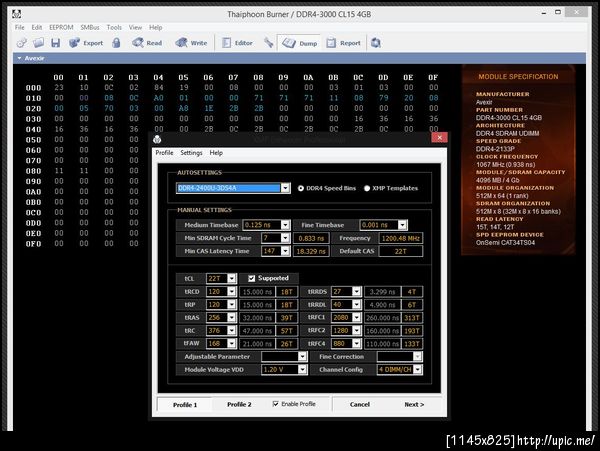
Task: Open the Editor from toolbar
Action: click(x=237, y=43)
